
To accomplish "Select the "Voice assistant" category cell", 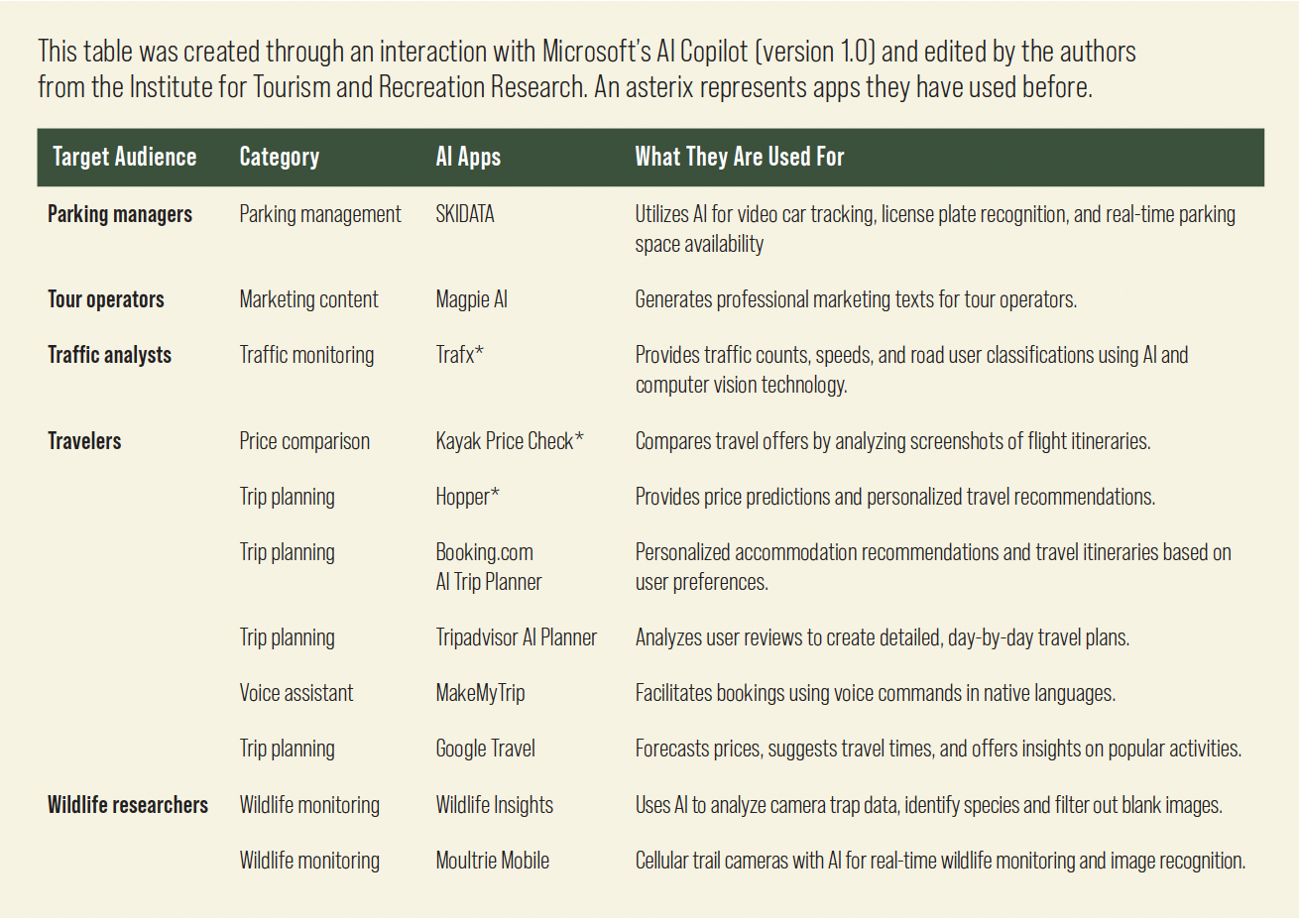I will (x=295, y=693).
